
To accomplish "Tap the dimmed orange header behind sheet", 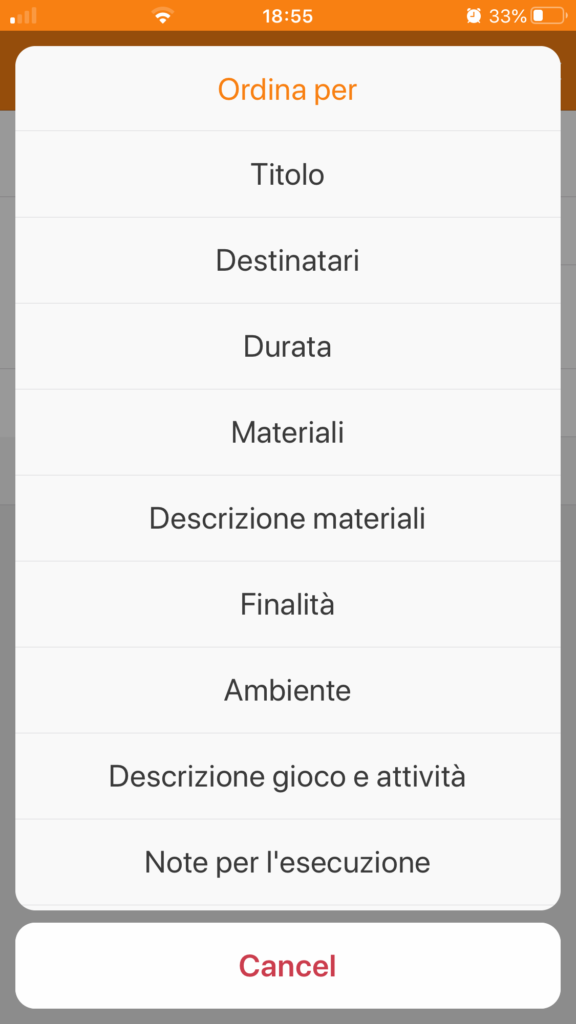I will click(x=287, y=39).
